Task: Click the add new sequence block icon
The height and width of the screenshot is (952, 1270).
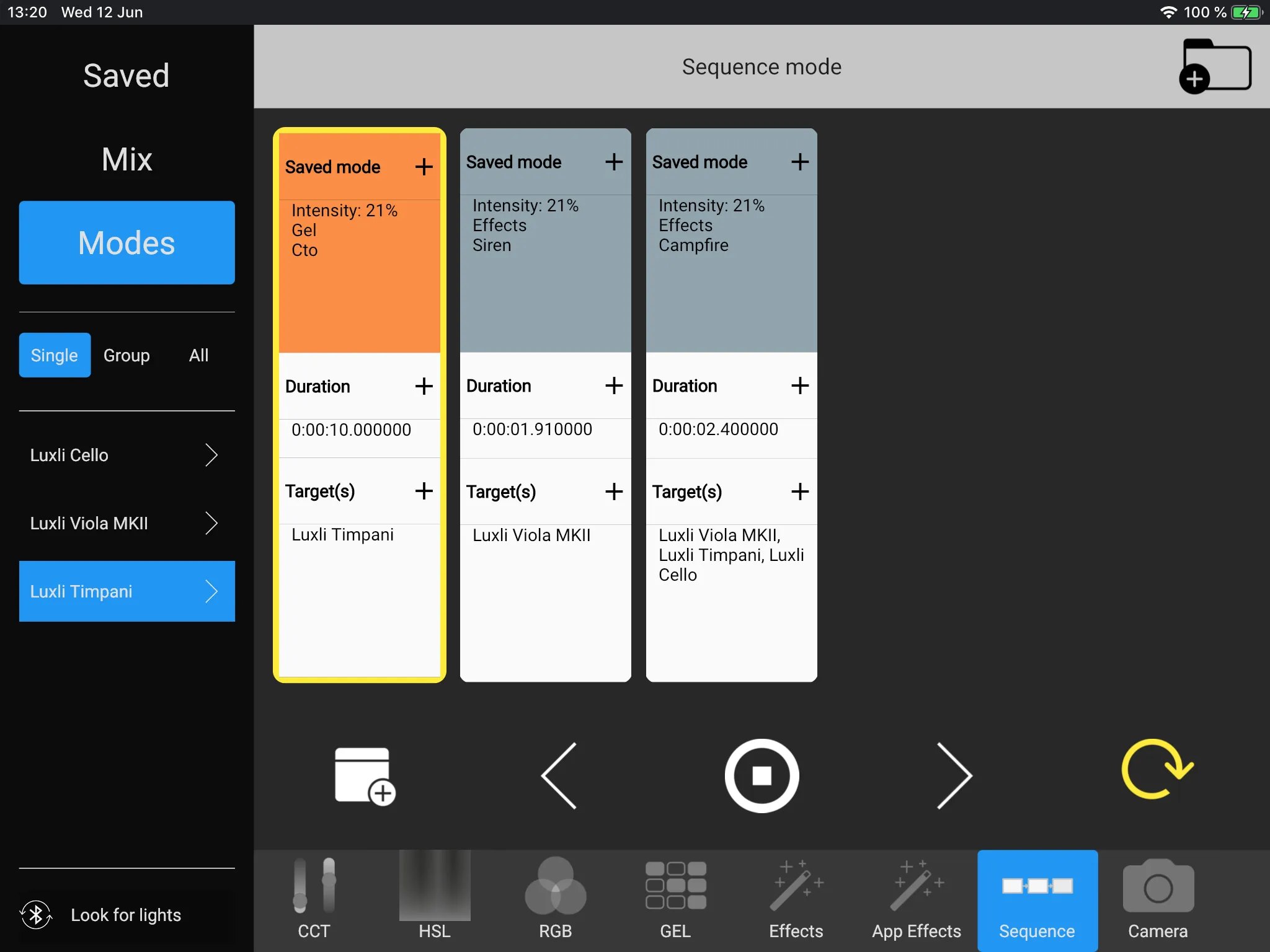Action: click(x=364, y=775)
